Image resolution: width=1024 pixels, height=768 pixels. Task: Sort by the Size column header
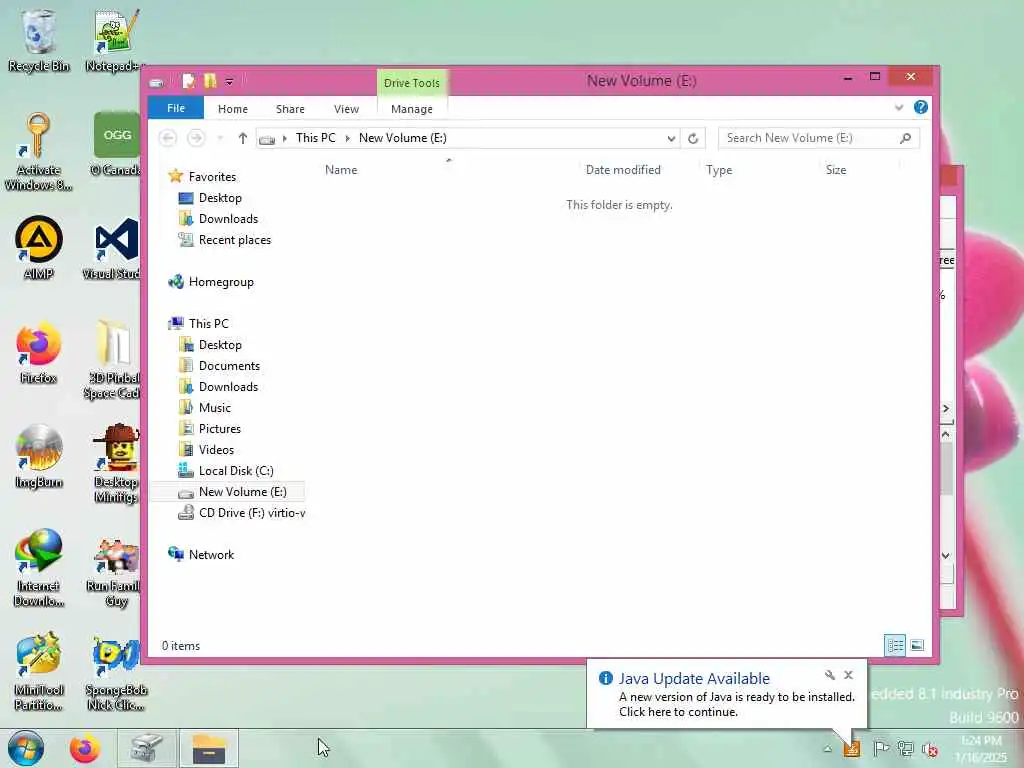836,170
